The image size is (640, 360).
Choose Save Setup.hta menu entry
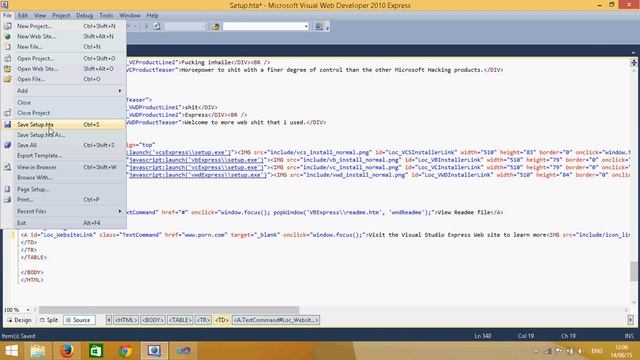pyautogui.click(x=64, y=124)
